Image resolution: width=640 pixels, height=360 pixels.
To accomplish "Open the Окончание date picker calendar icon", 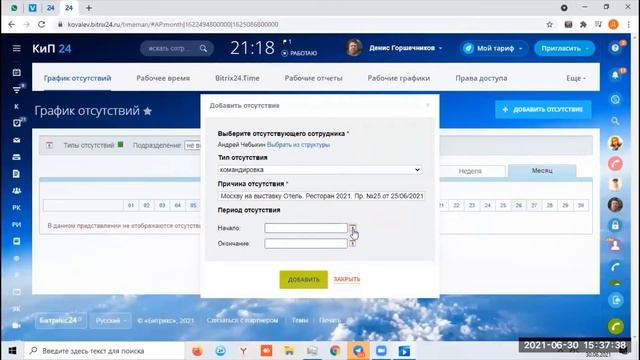I will (x=352, y=243).
